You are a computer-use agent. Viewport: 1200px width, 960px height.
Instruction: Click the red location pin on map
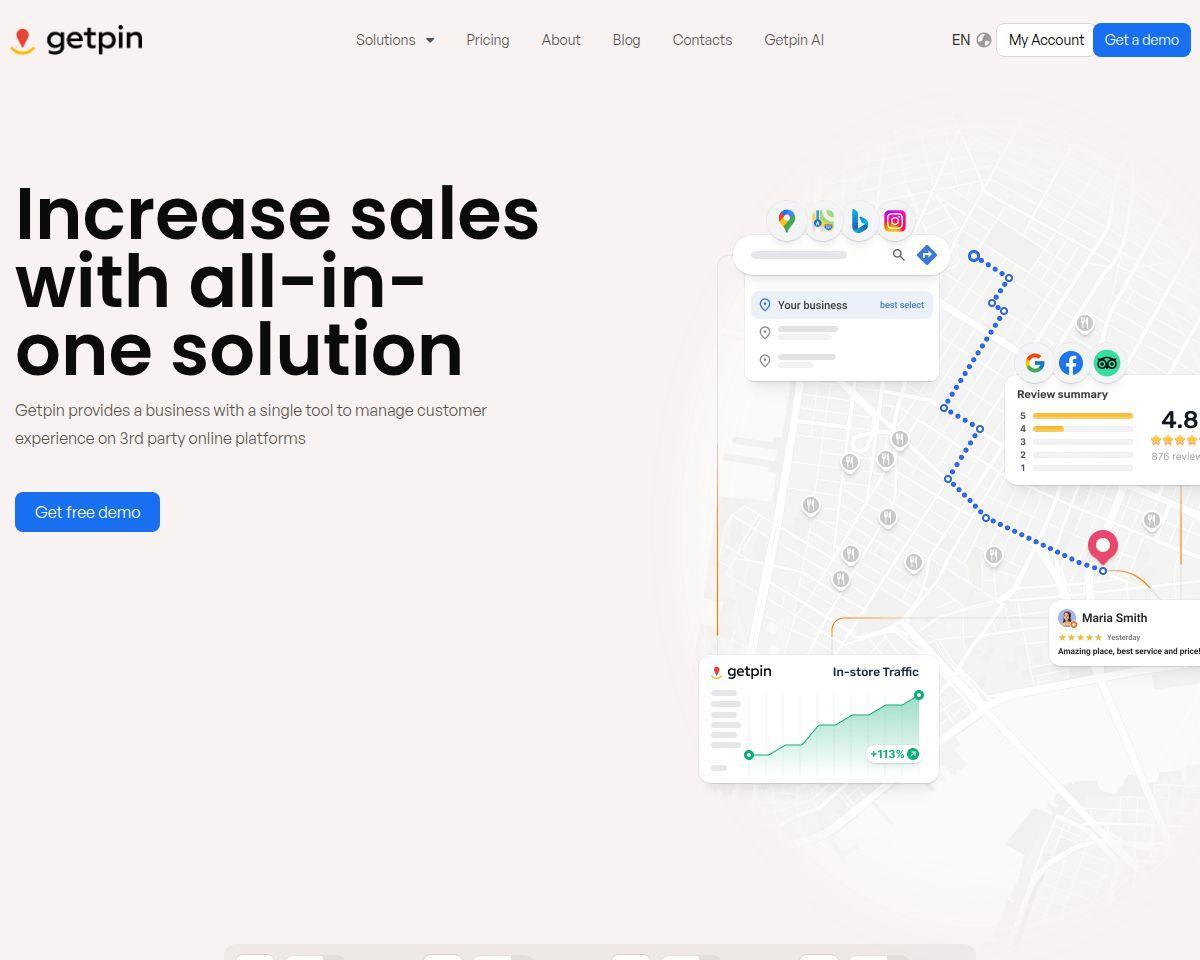tap(1103, 548)
